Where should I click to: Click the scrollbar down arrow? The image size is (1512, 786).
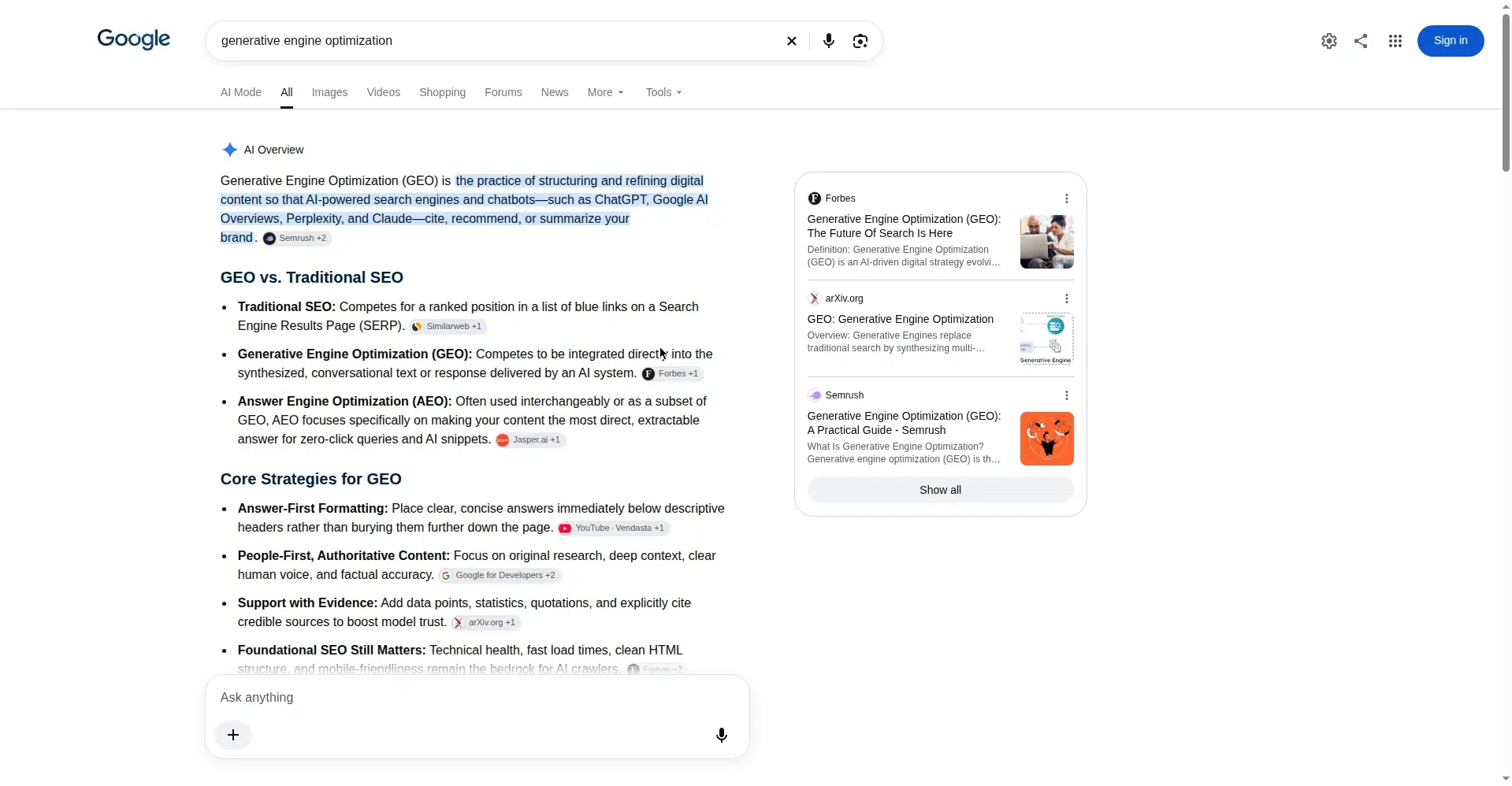point(1506,779)
